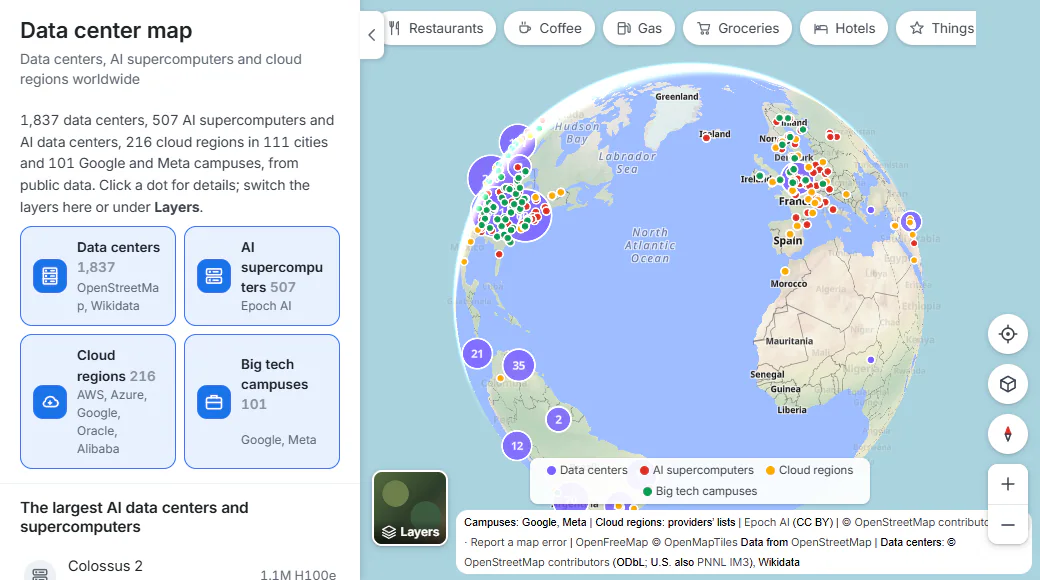This screenshot has width=1040, height=580.
Task: Toggle the AI supercomputers 507 layer card
Action: [x=262, y=276]
